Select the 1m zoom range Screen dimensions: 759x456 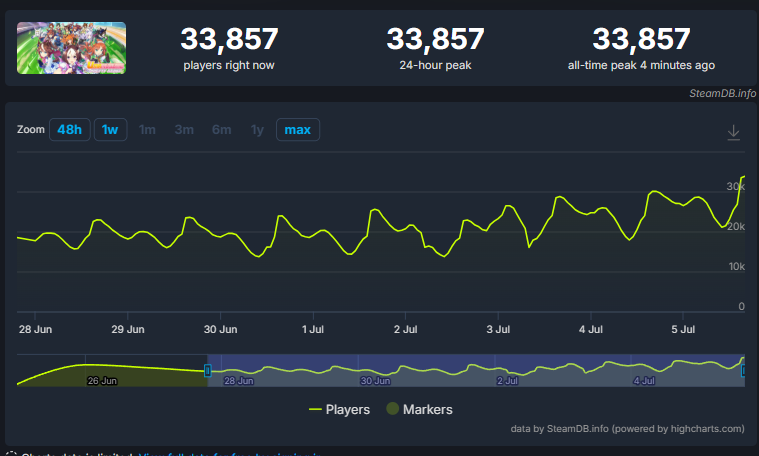coord(147,130)
